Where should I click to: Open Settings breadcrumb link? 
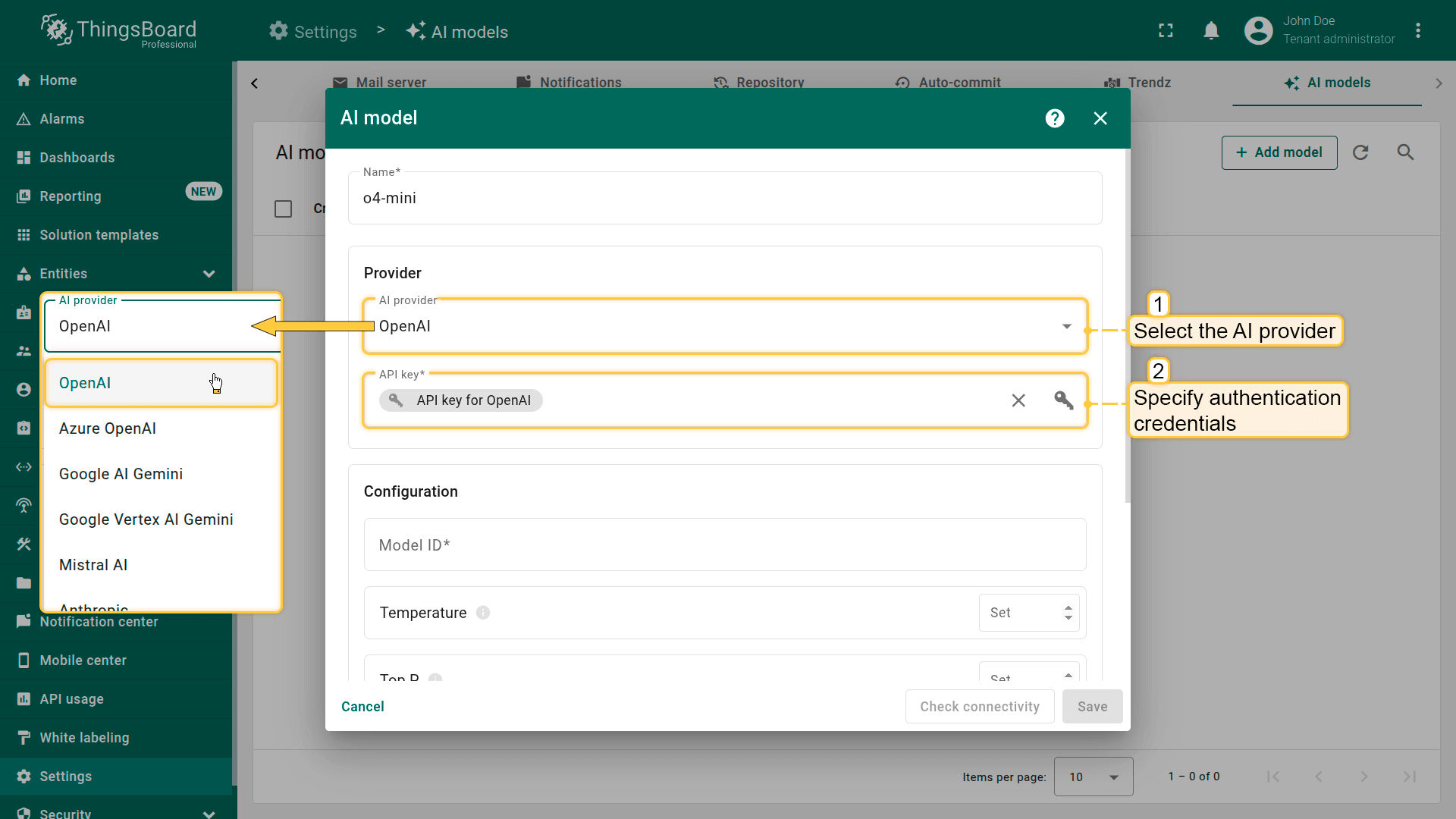[x=312, y=31]
